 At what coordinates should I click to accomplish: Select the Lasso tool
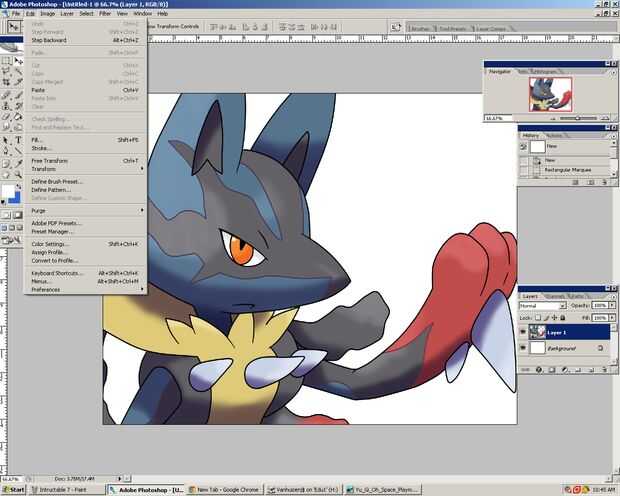(x=6, y=71)
